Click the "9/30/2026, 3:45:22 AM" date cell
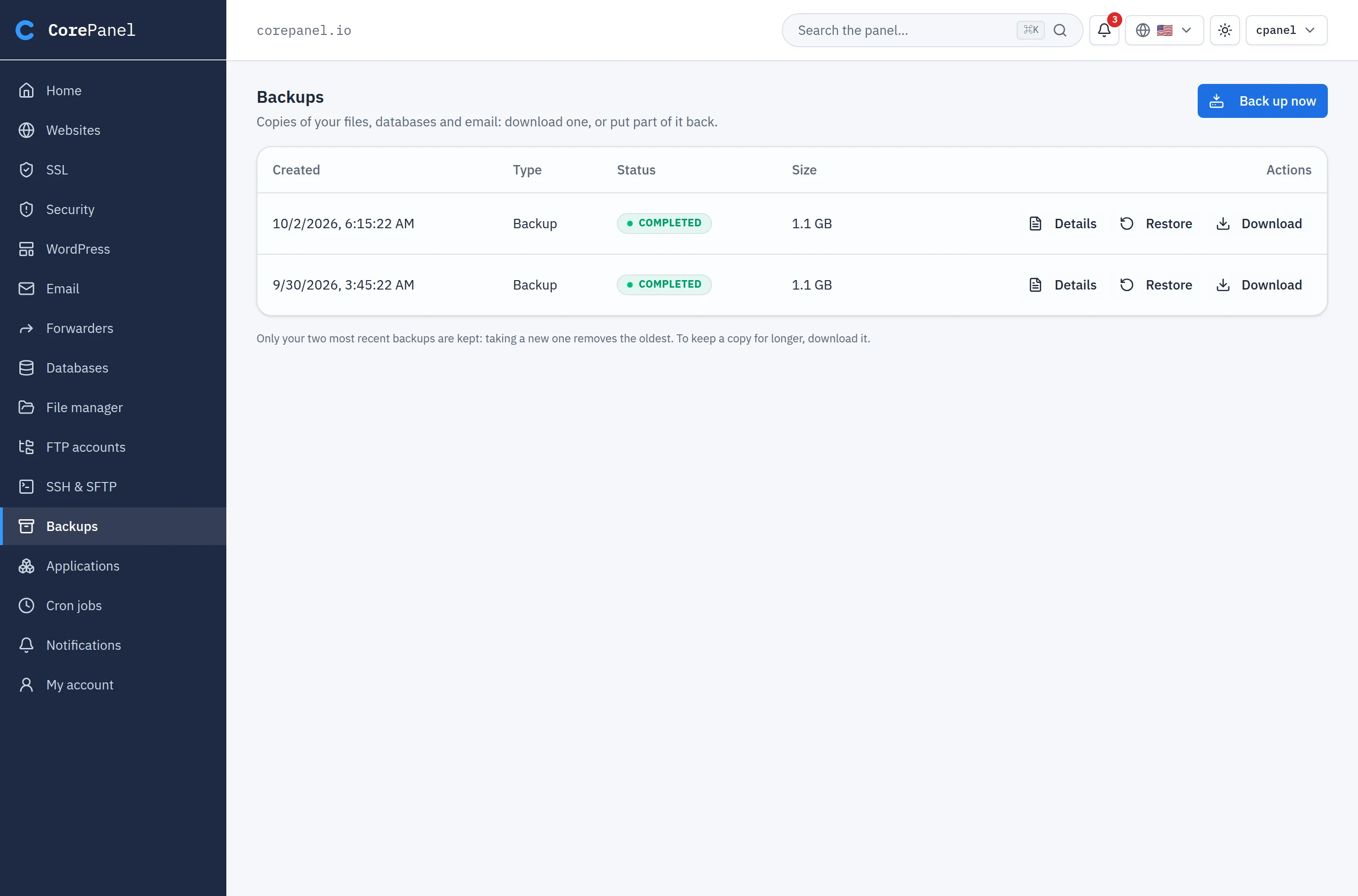Image resolution: width=1358 pixels, height=896 pixels. tap(343, 284)
